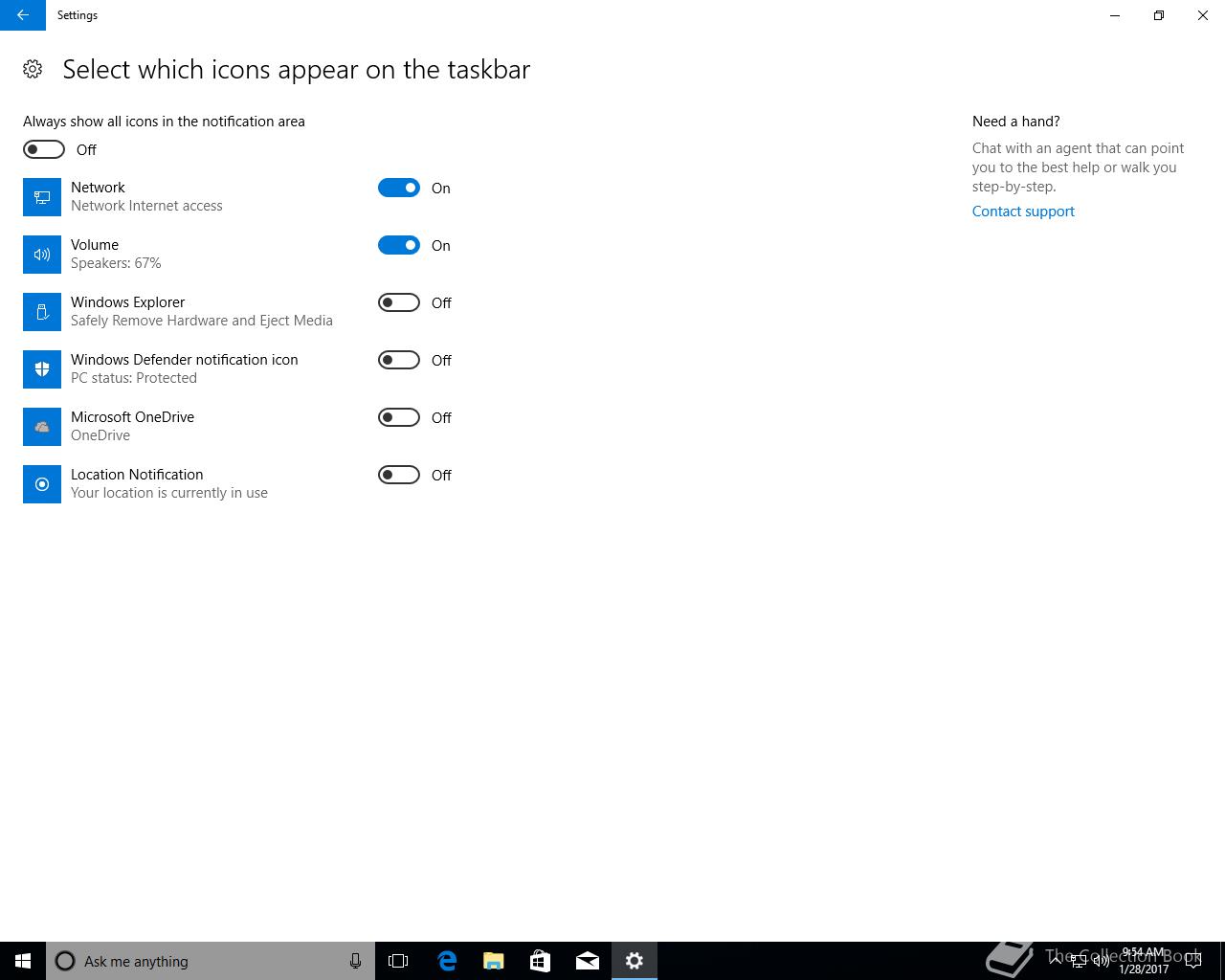
Task: Launch Microsoft Edge from the taskbar
Action: tap(446, 961)
